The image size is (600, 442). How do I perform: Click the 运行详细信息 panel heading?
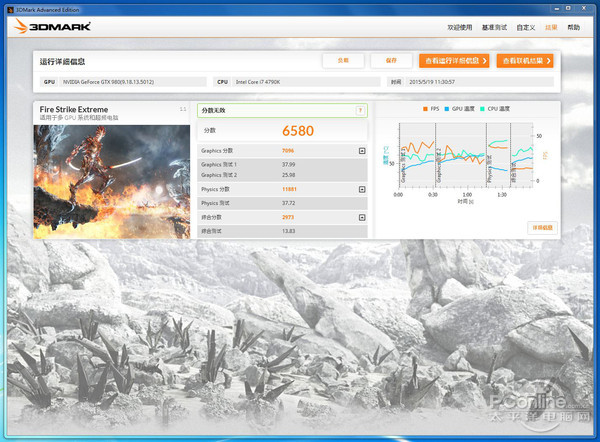coord(62,62)
